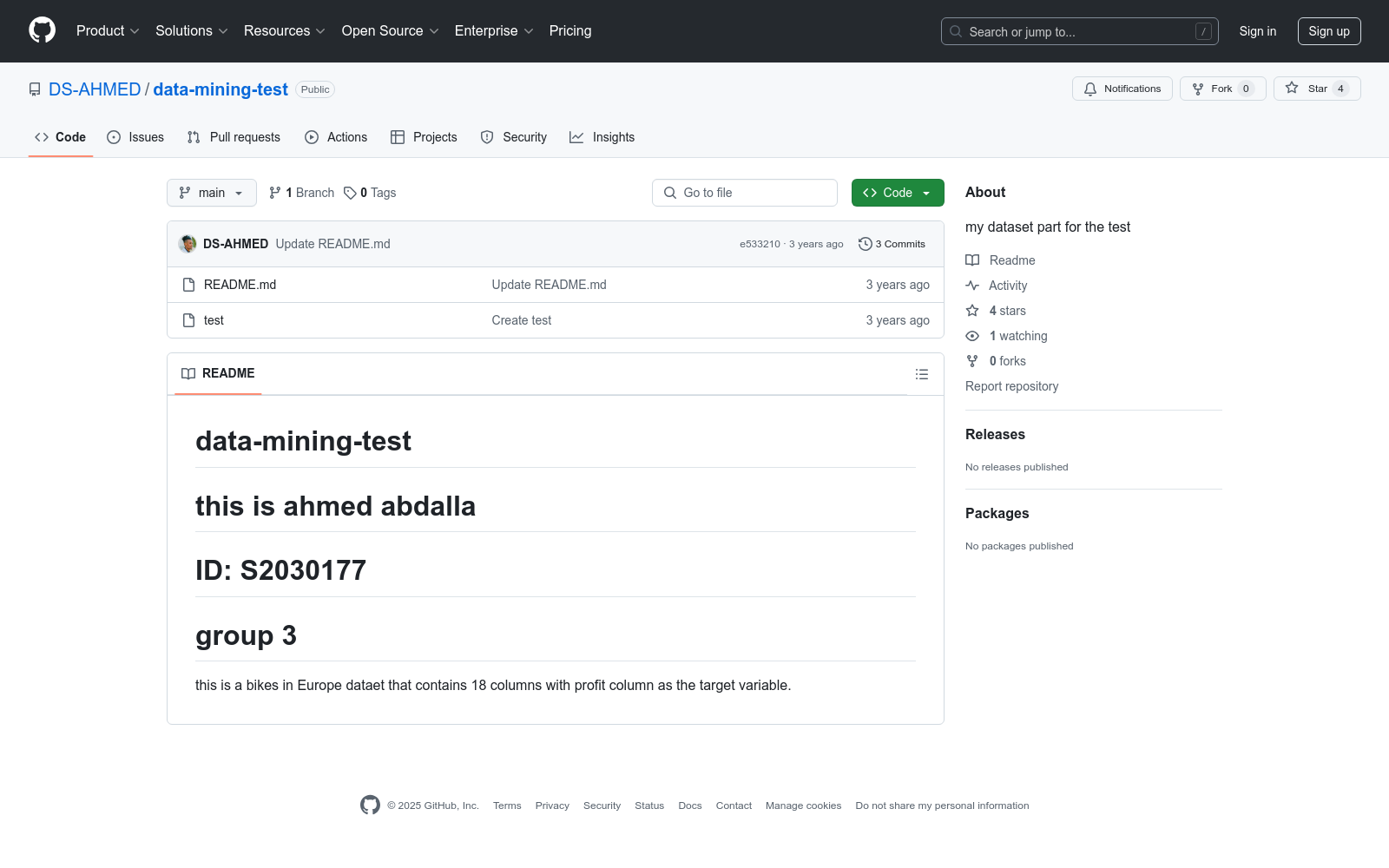
Task: Expand the Resources menu
Action: (285, 30)
